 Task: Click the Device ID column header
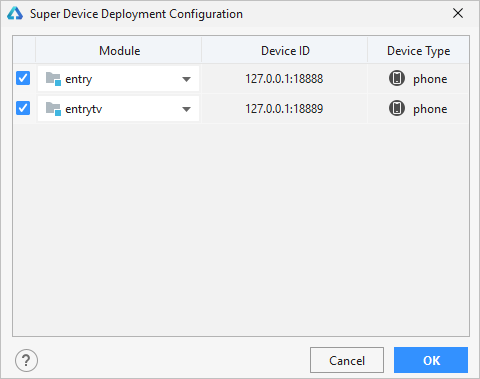coord(285,51)
